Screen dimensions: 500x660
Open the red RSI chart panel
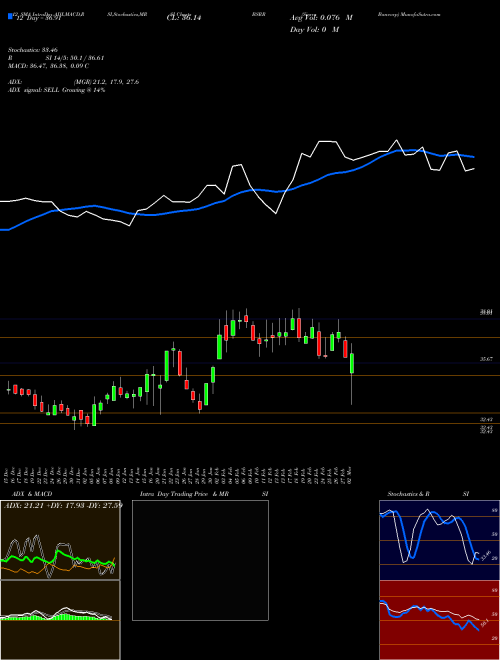coord(439,620)
